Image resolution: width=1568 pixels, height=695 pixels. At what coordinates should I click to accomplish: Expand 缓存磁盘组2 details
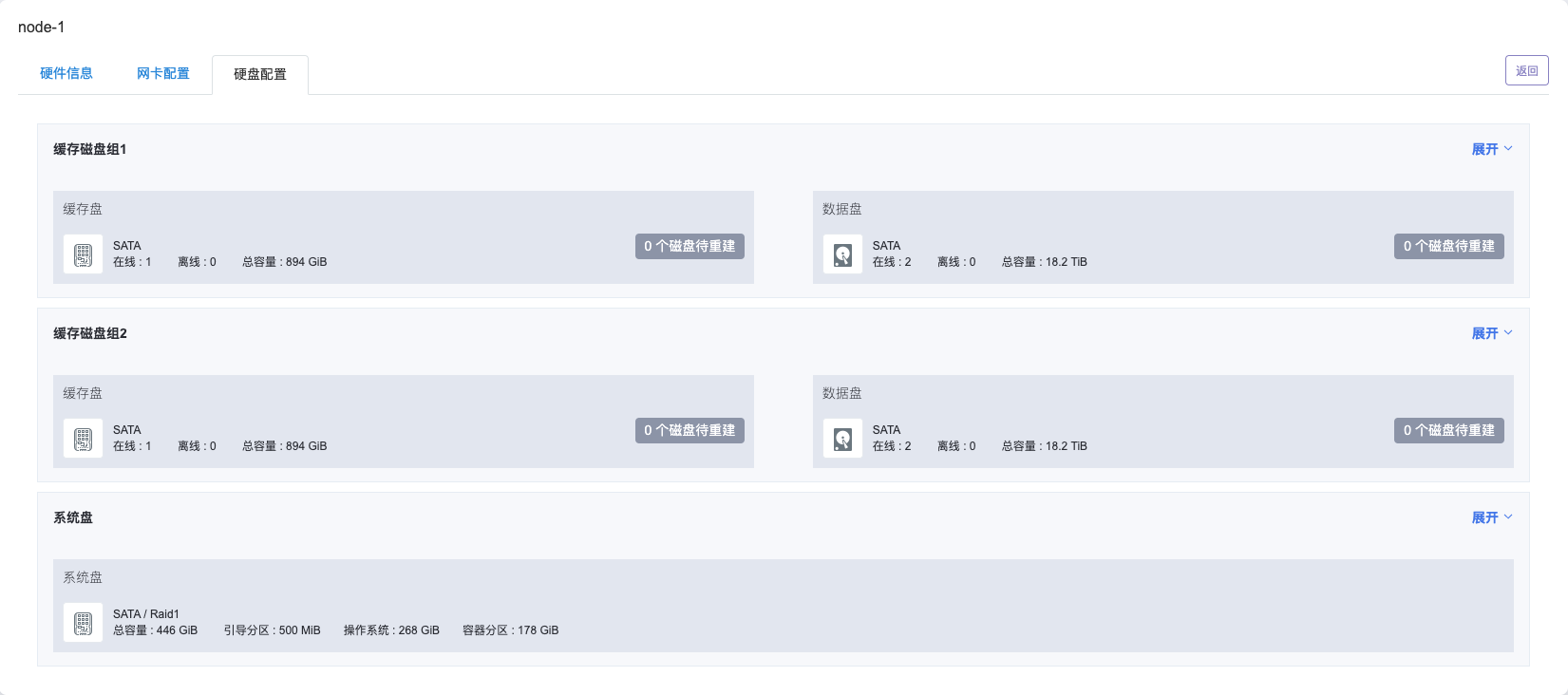(1491, 333)
